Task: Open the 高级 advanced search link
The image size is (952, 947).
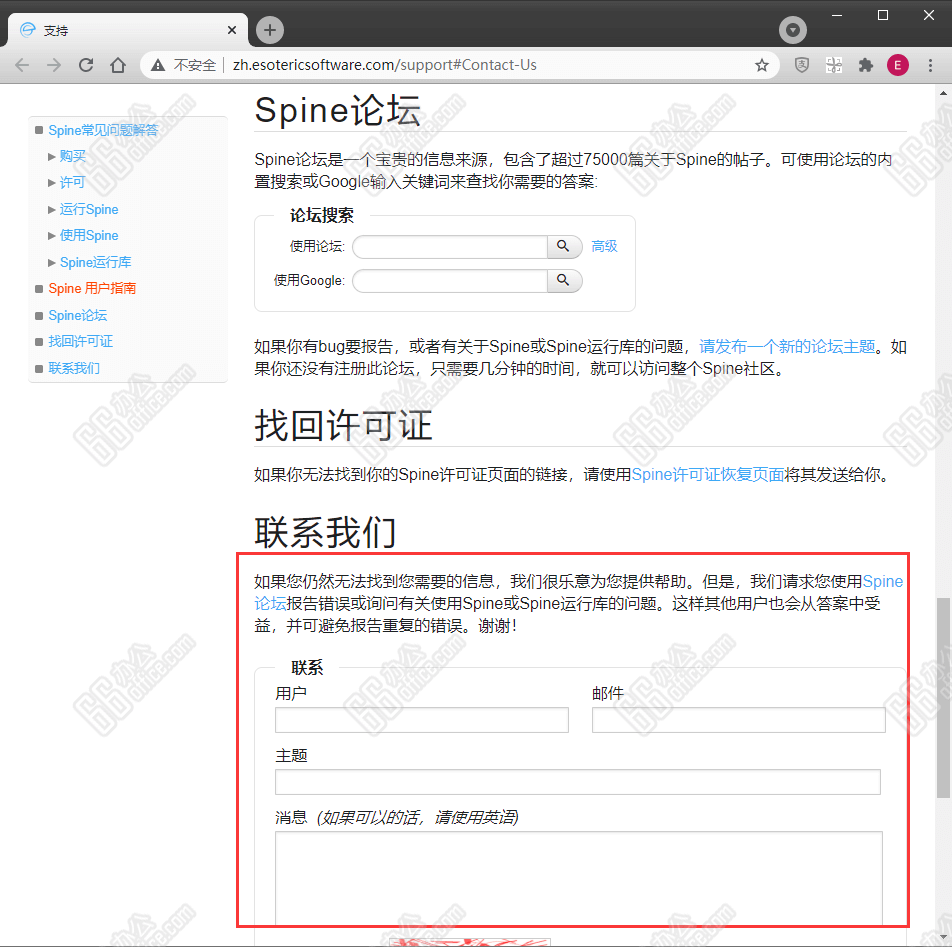Action: click(x=604, y=246)
